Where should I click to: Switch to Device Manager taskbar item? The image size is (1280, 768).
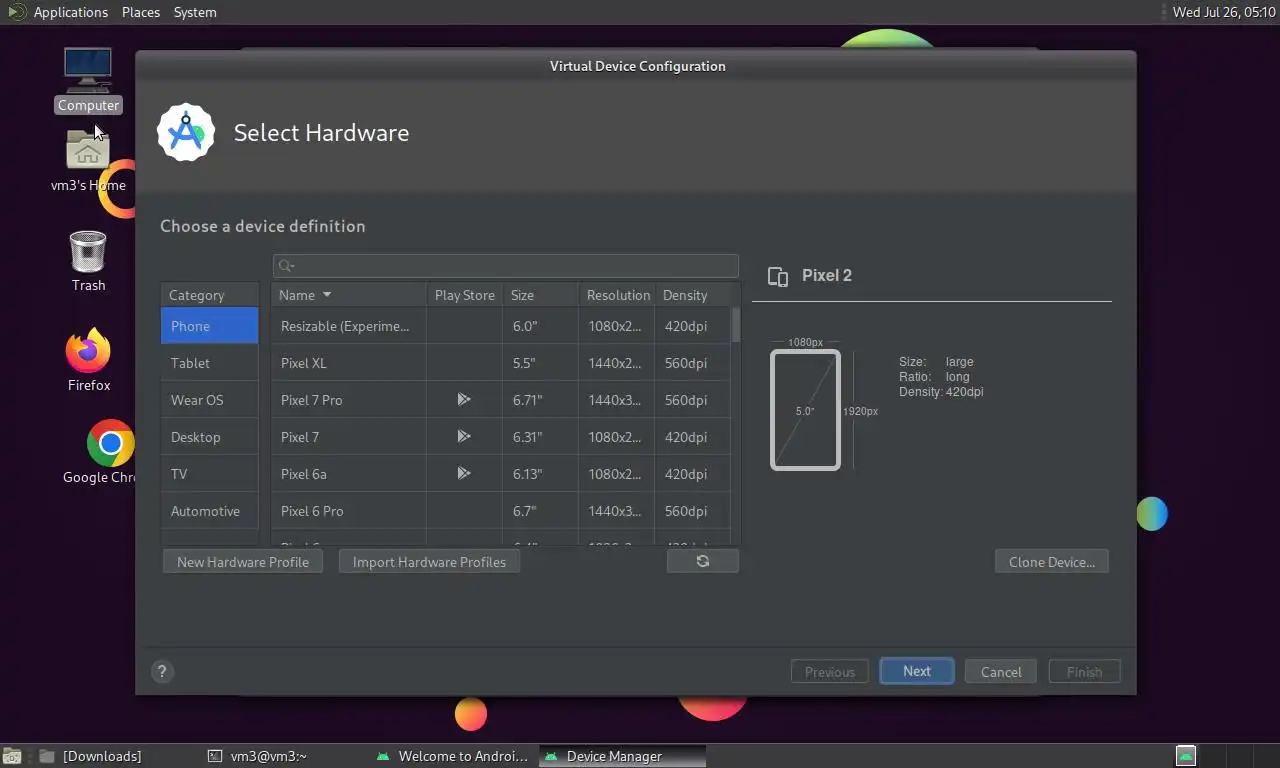coord(622,756)
